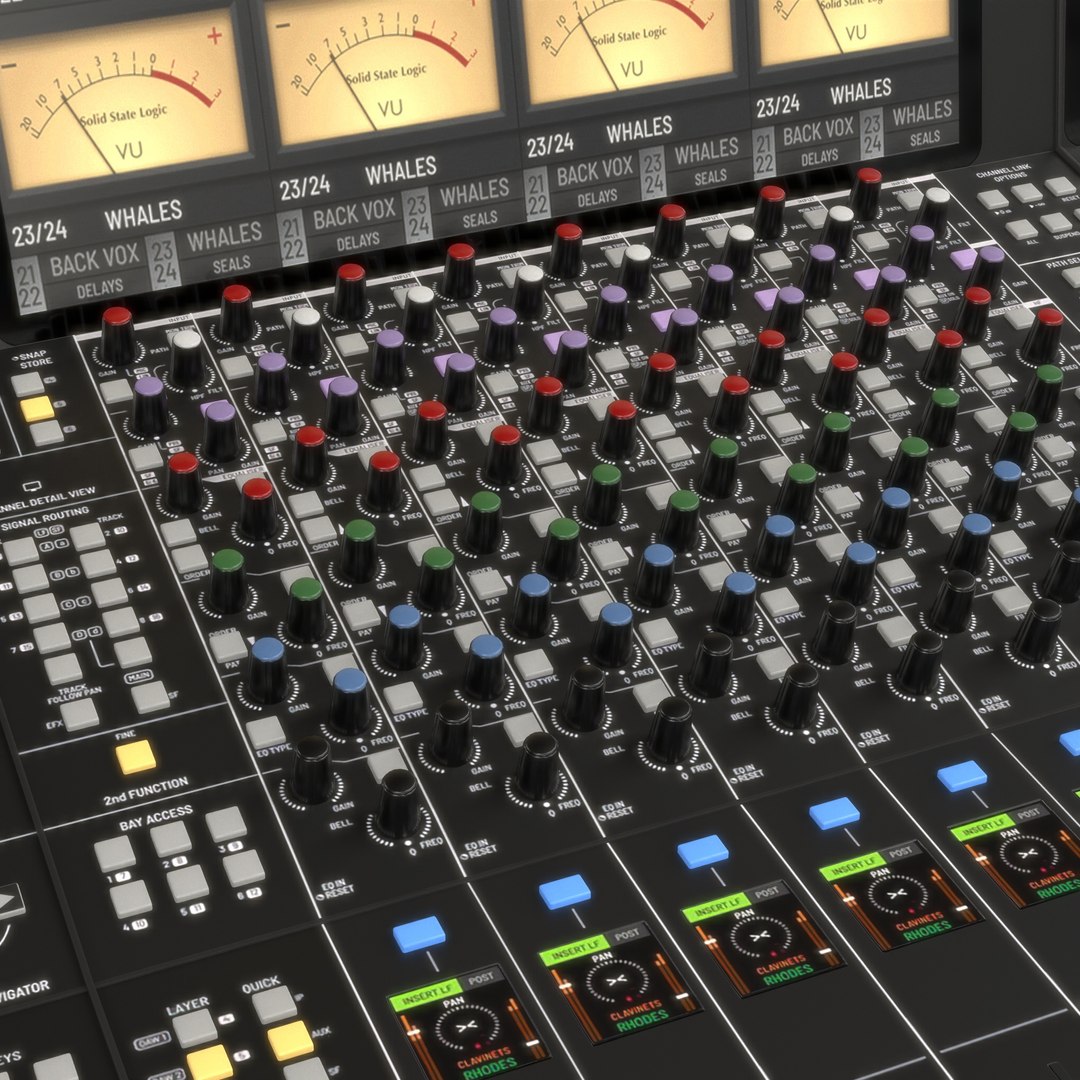Turn the black FREQ knob on first channel
This screenshot has width=1080, height=1080.
(x=399, y=804)
